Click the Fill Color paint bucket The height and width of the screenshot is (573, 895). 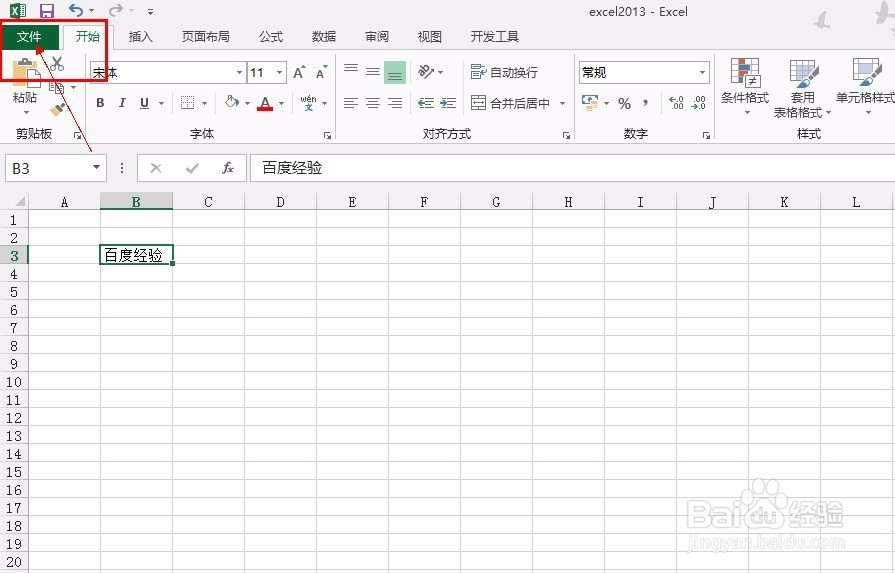(232, 103)
